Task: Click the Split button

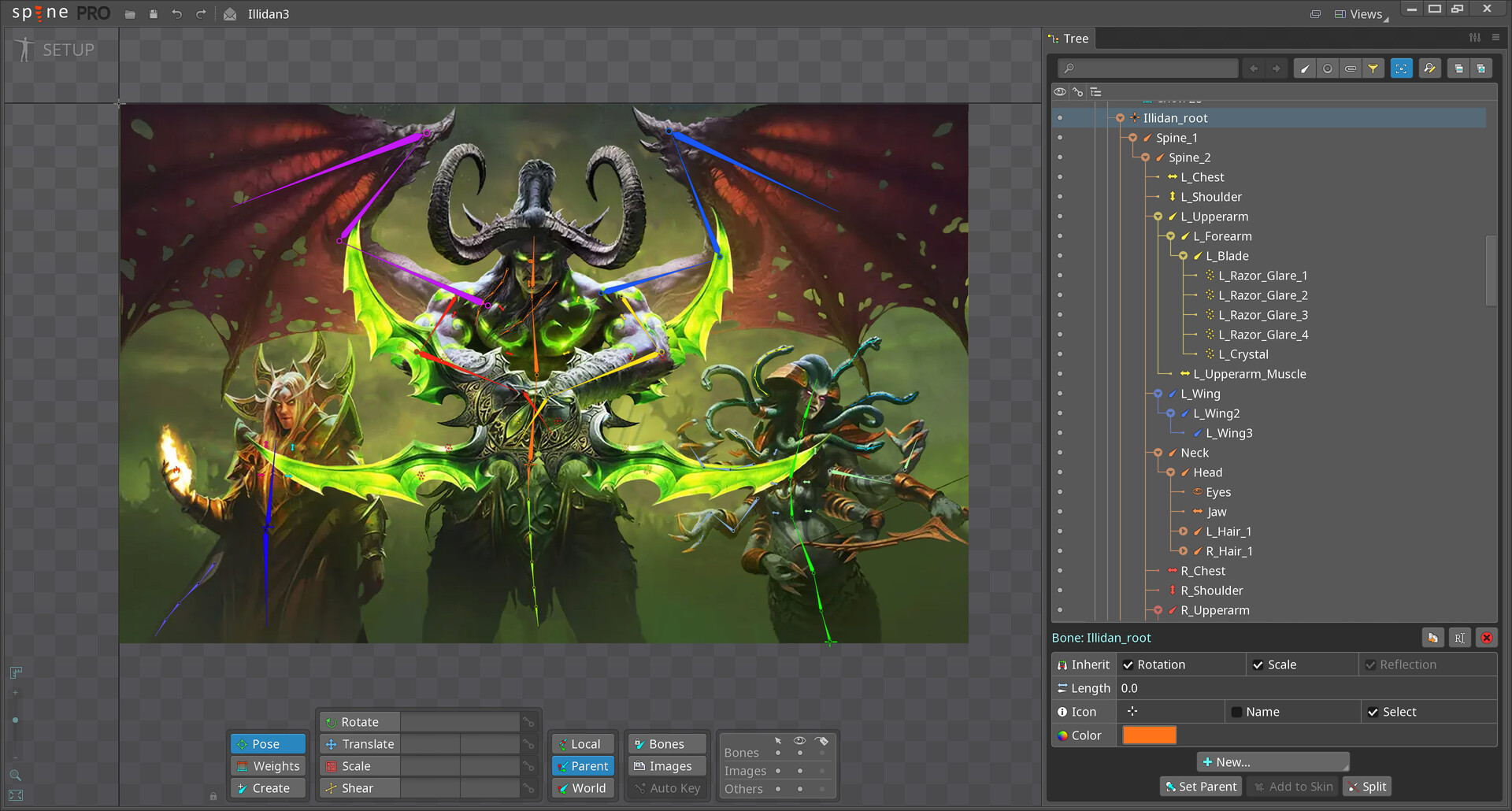Action: pyautogui.click(x=1367, y=787)
